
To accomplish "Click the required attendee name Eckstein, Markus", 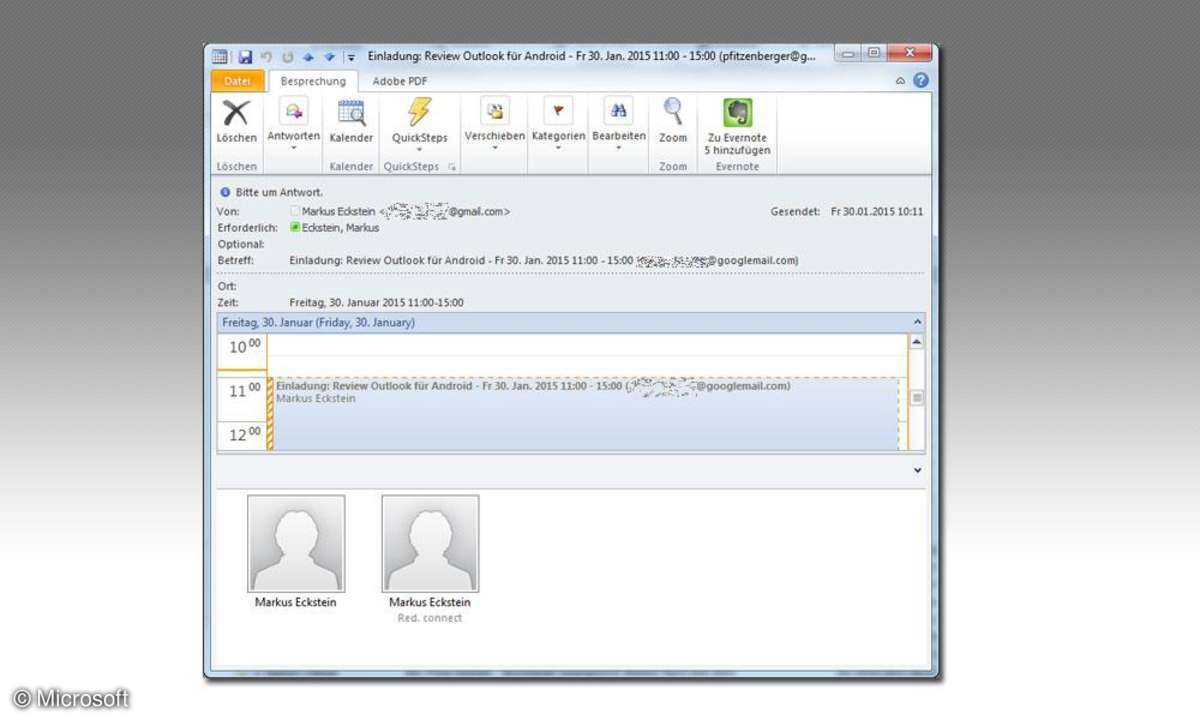I will [x=341, y=228].
